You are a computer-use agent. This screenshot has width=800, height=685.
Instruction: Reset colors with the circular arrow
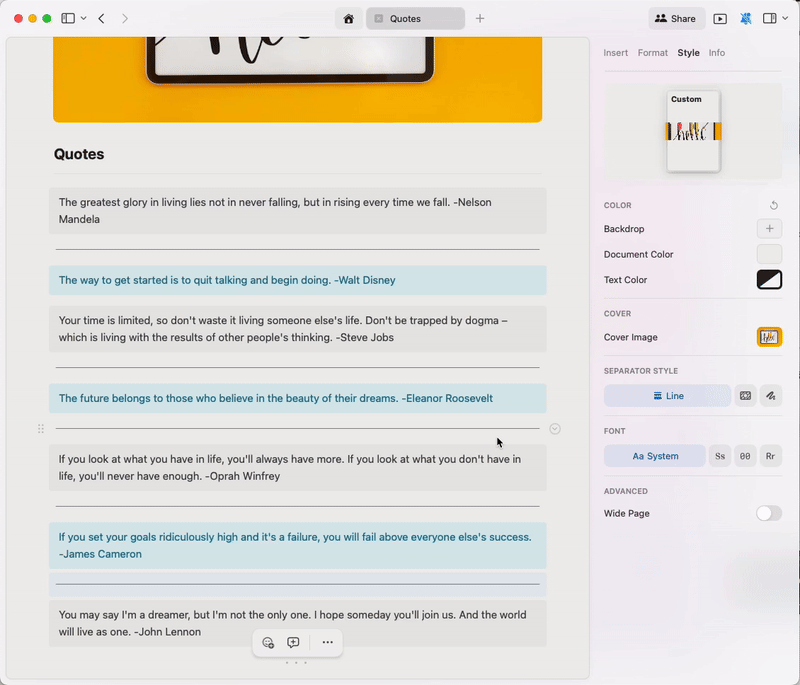tap(773, 205)
